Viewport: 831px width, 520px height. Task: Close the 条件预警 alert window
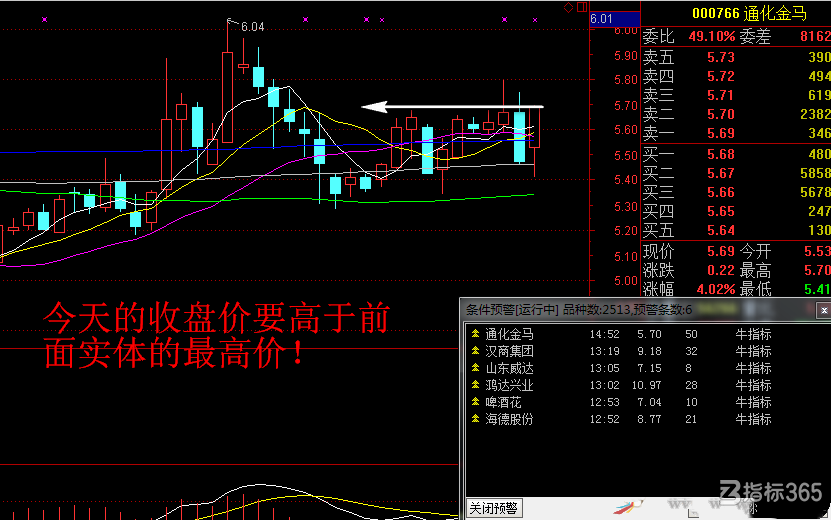[824, 311]
